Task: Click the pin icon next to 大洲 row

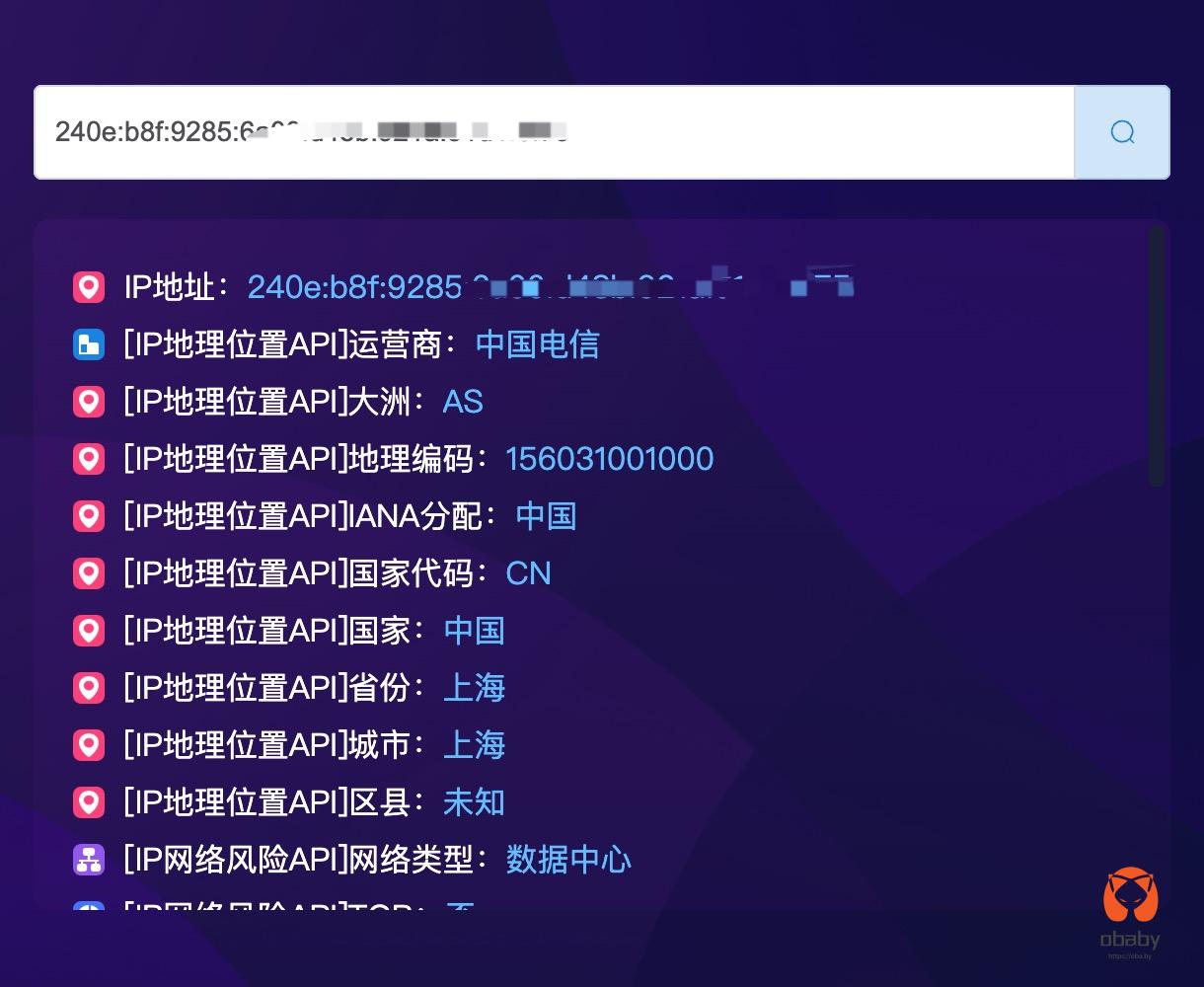Action: [x=89, y=402]
